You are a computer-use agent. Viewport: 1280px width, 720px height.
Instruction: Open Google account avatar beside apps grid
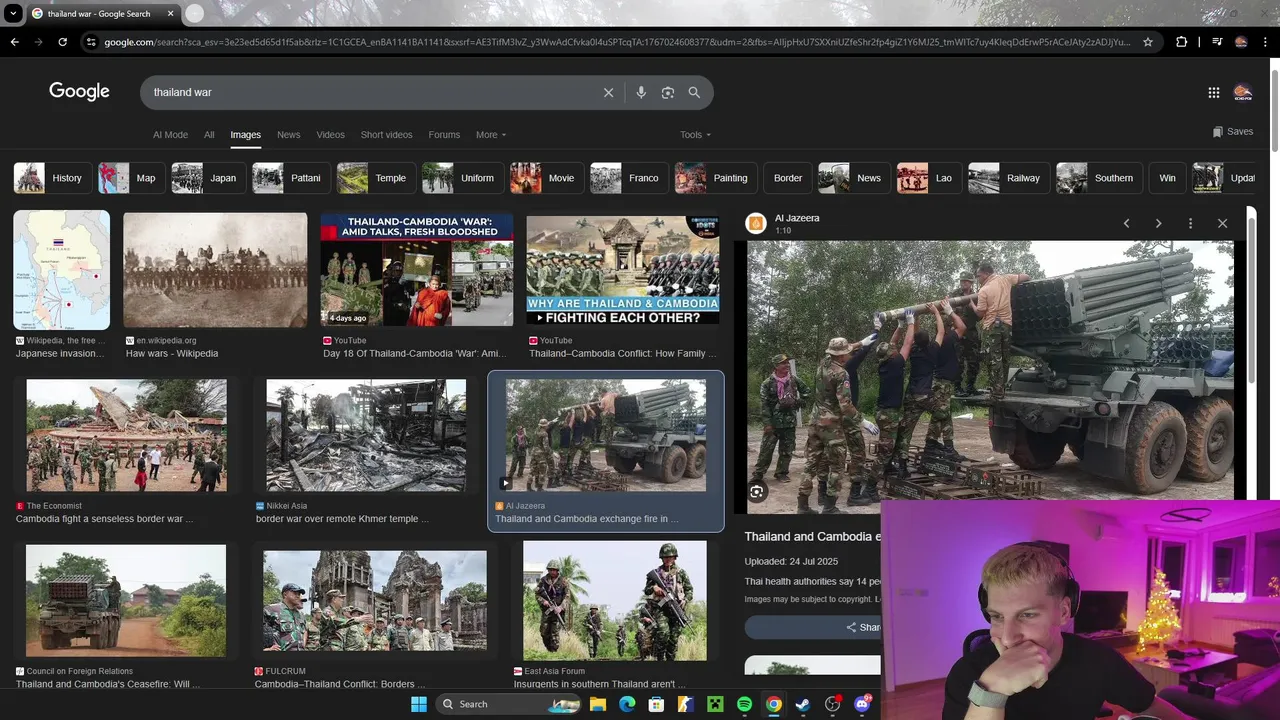(1243, 92)
